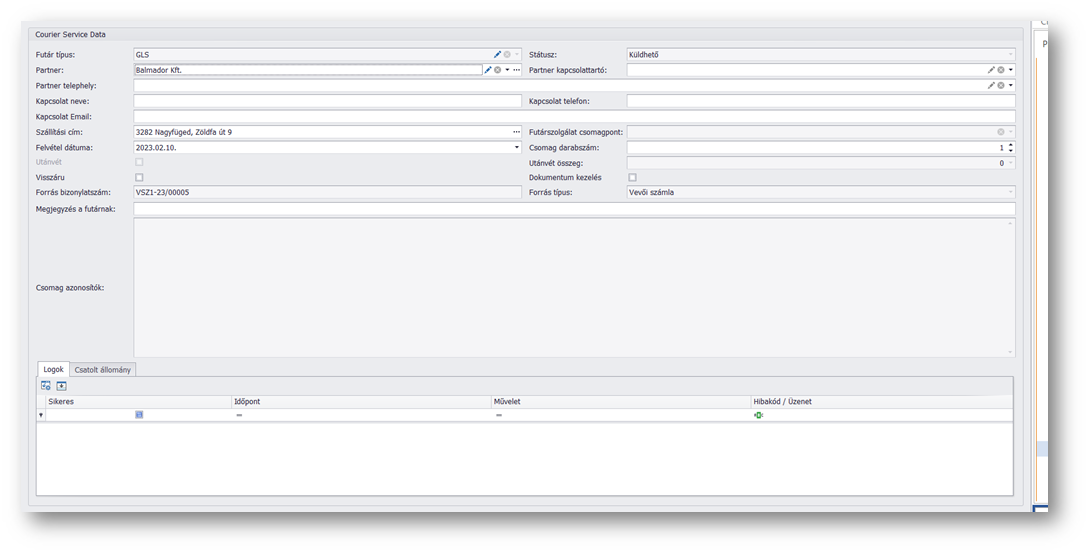Viewport: 1090px width, 554px height.
Task: Open the Szállítási cím ellipsis editor
Action: pyautogui.click(x=517, y=132)
